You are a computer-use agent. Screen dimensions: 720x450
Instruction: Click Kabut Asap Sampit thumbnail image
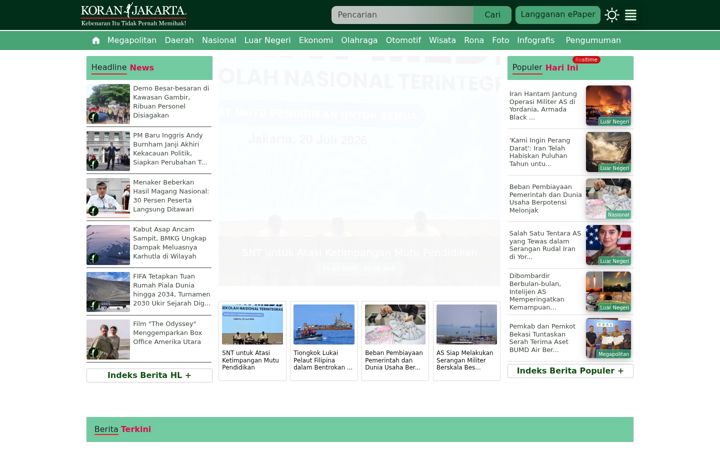(108, 245)
